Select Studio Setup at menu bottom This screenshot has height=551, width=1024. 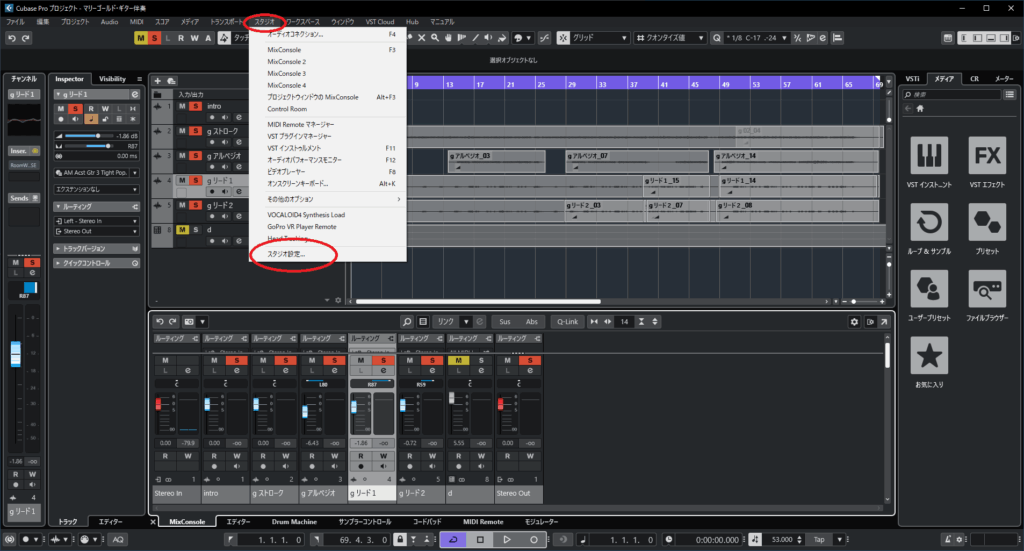pyautogui.click(x=287, y=254)
